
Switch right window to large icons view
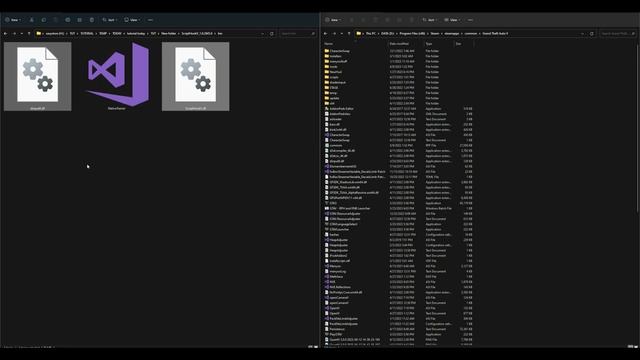(x=635, y=347)
